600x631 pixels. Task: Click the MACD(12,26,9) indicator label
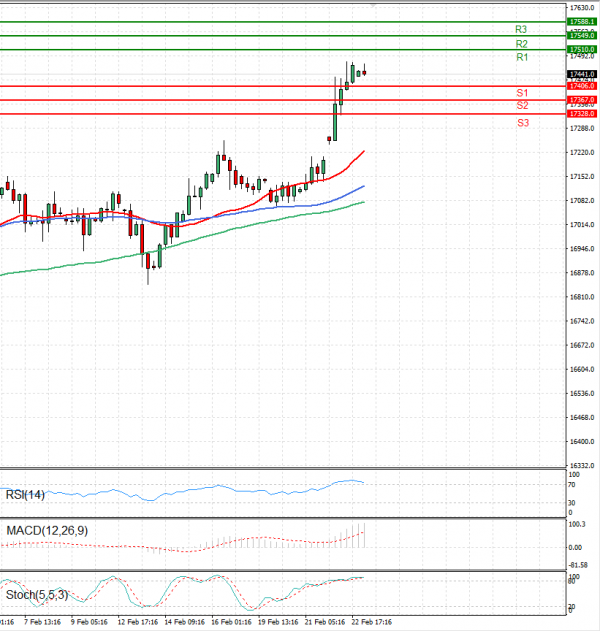coord(47,531)
